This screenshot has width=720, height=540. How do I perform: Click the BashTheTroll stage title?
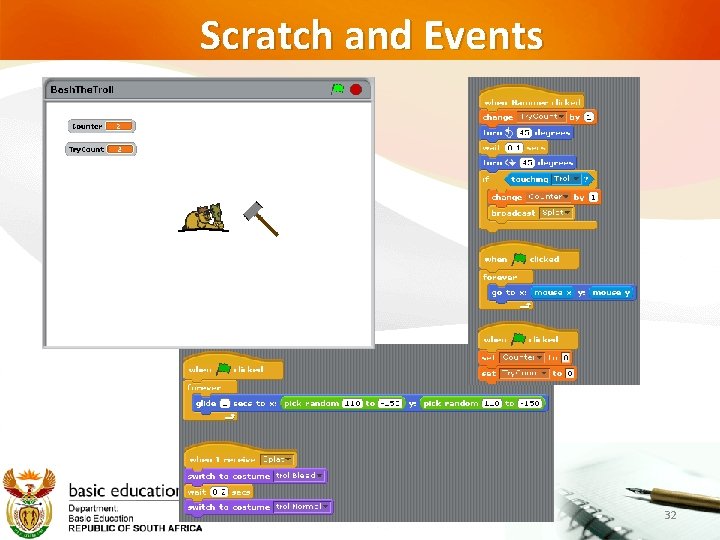click(82, 90)
